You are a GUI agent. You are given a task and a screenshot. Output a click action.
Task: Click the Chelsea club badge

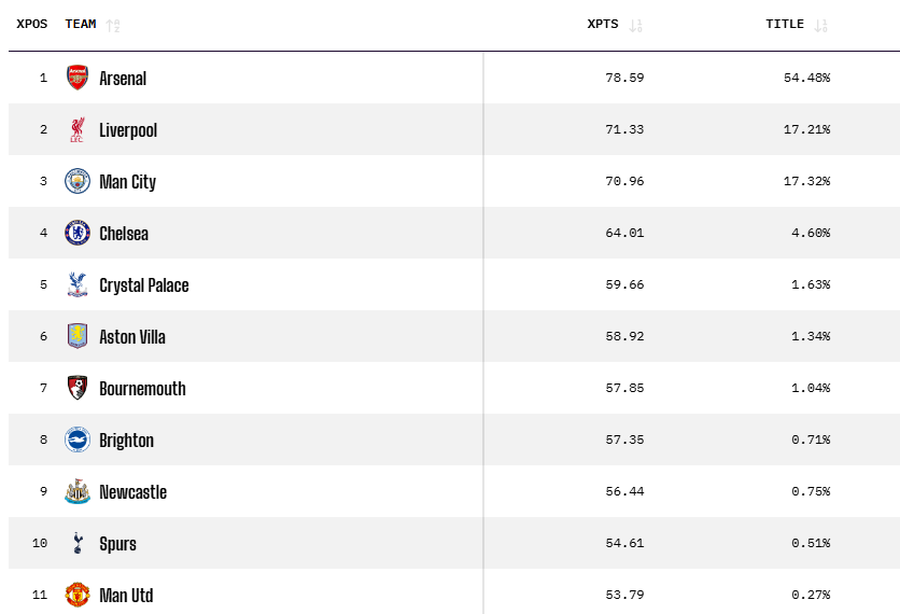(77, 233)
